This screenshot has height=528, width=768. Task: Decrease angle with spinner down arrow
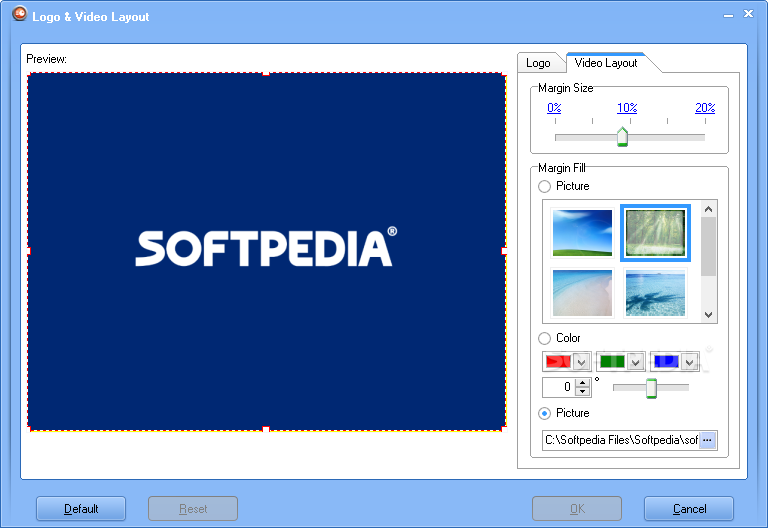582,391
